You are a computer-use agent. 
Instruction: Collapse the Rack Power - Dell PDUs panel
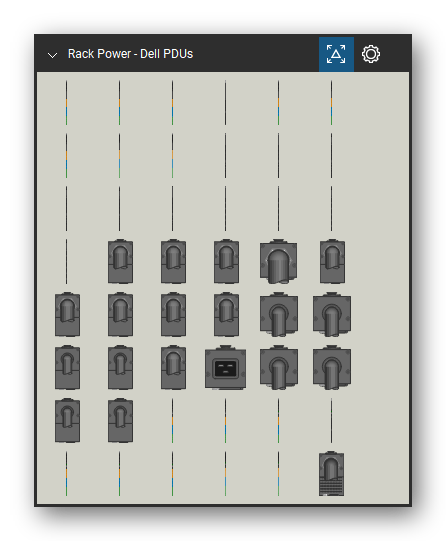[x=52, y=55]
